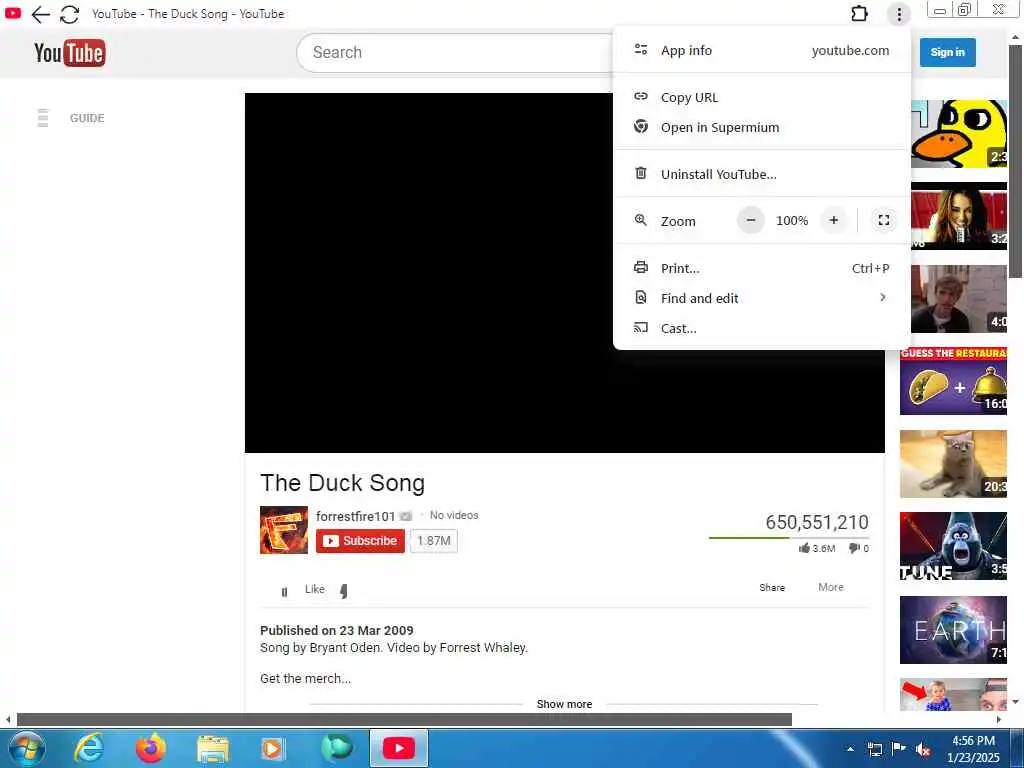
Task: Enter fullscreen via the zoom row icon
Action: coord(884,221)
